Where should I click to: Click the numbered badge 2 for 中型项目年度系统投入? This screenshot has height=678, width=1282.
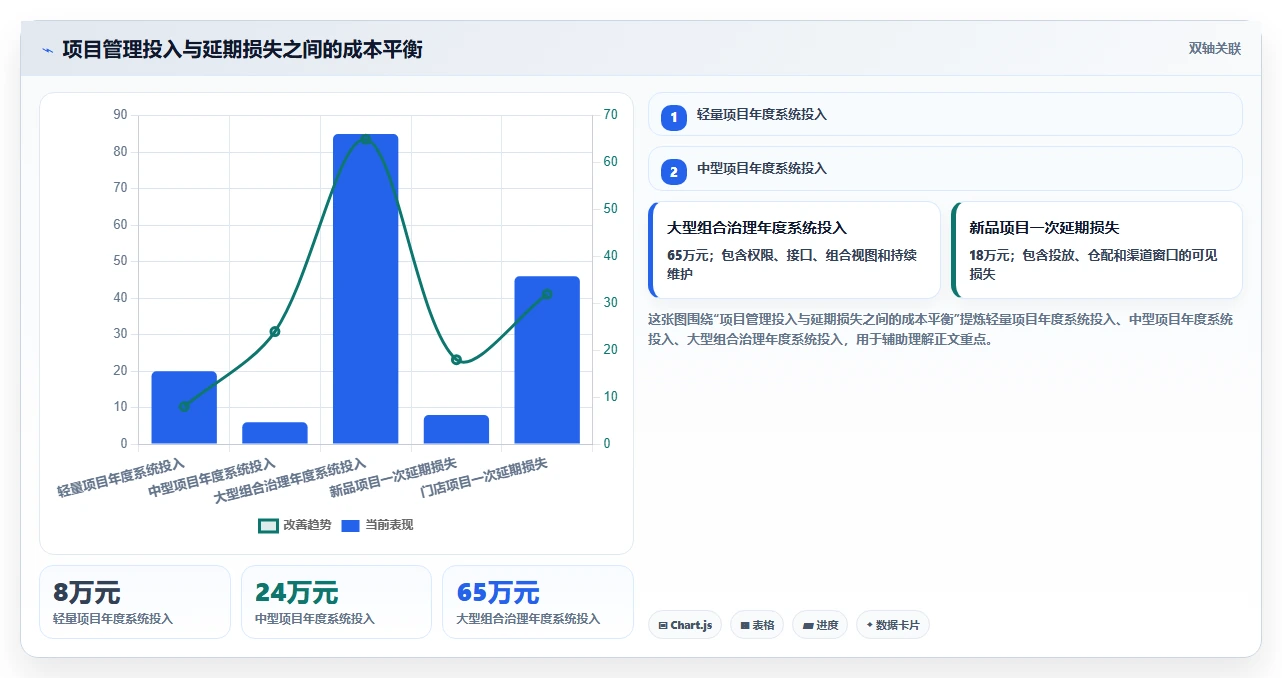pyautogui.click(x=674, y=172)
